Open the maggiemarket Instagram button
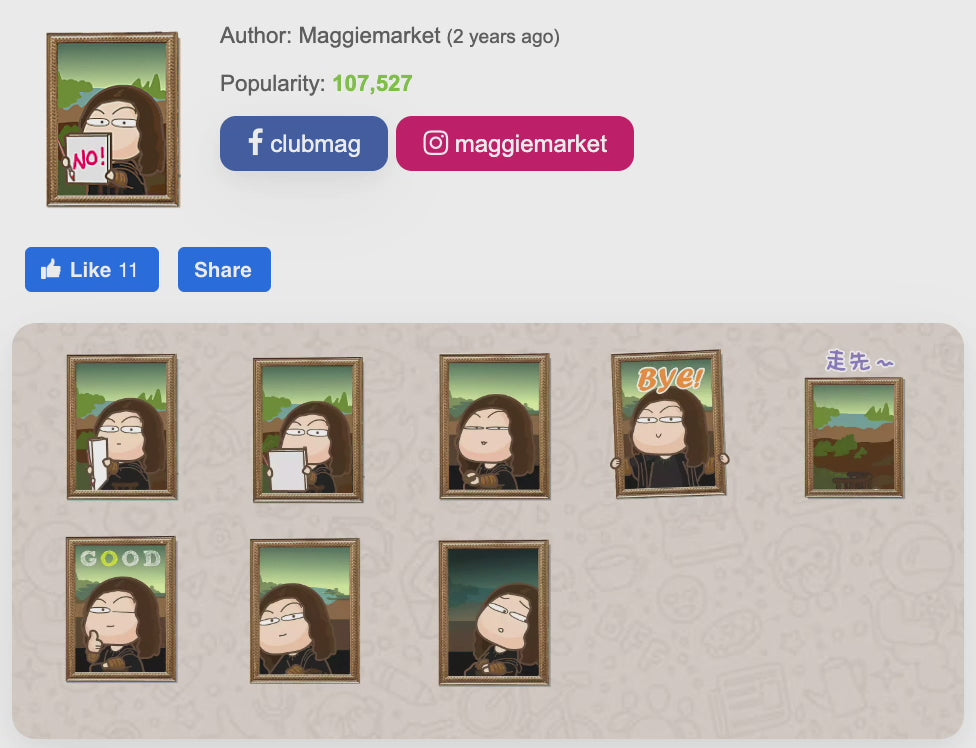The height and width of the screenshot is (748, 976). [x=515, y=143]
